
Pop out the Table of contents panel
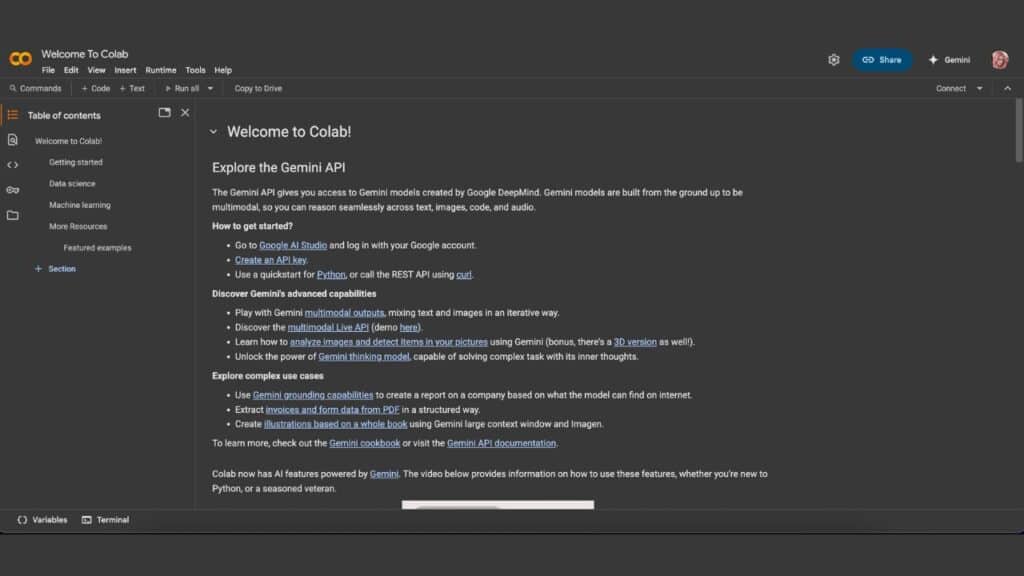pyautogui.click(x=164, y=113)
